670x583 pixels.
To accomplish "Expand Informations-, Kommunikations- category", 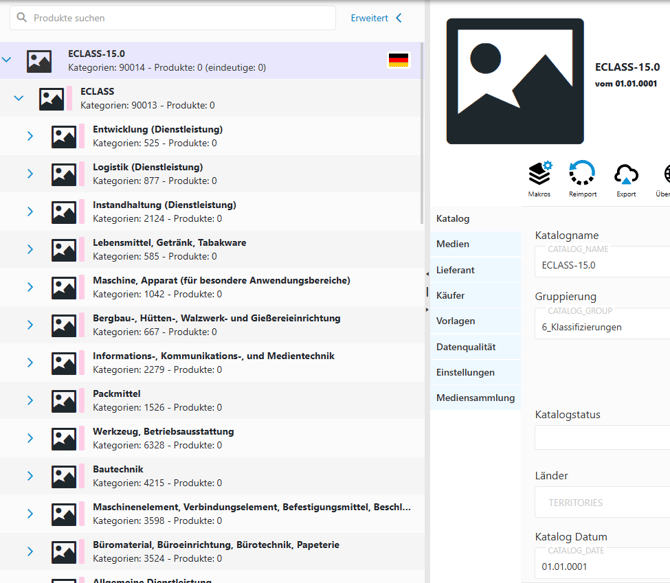I will pyautogui.click(x=30, y=362).
